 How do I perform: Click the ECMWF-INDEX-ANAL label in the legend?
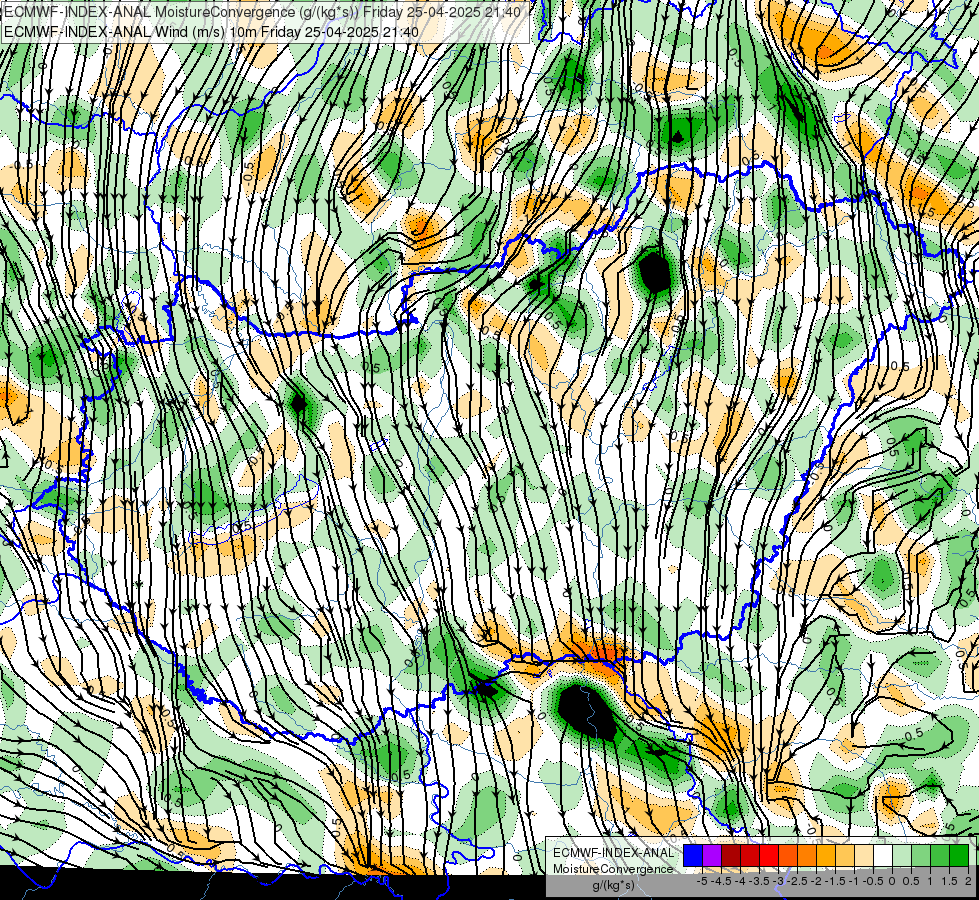coord(613,853)
